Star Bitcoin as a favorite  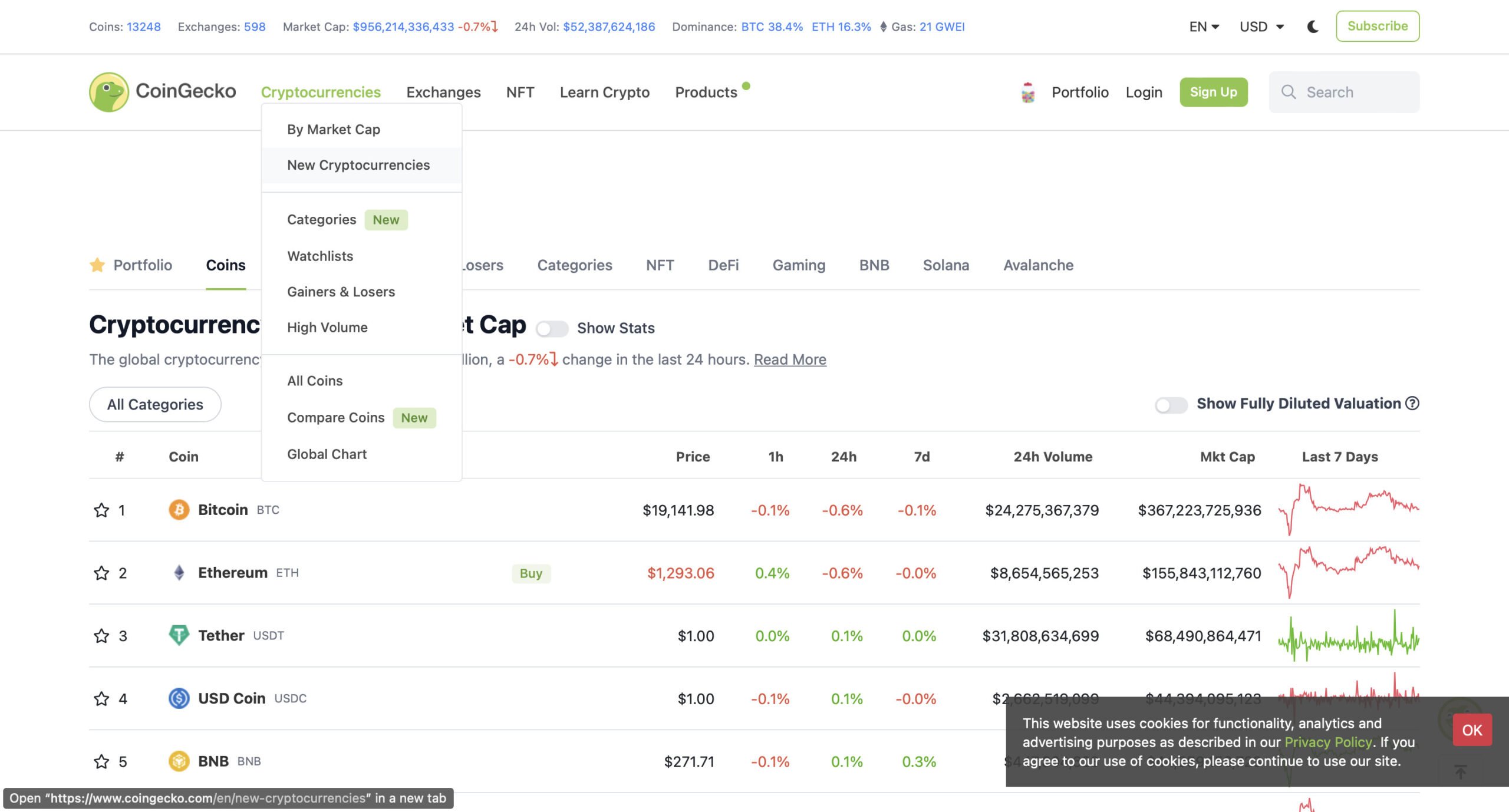[x=101, y=510]
